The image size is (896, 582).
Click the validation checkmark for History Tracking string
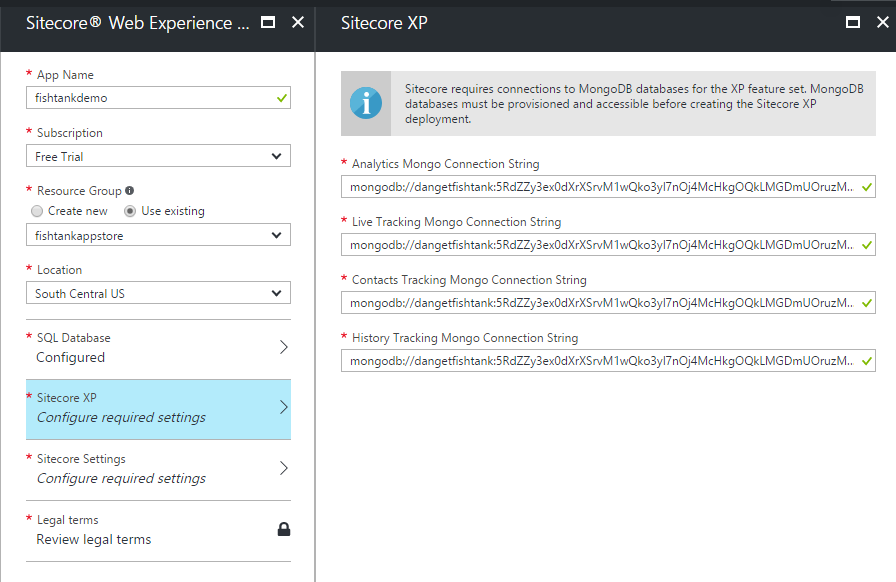tap(867, 361)
